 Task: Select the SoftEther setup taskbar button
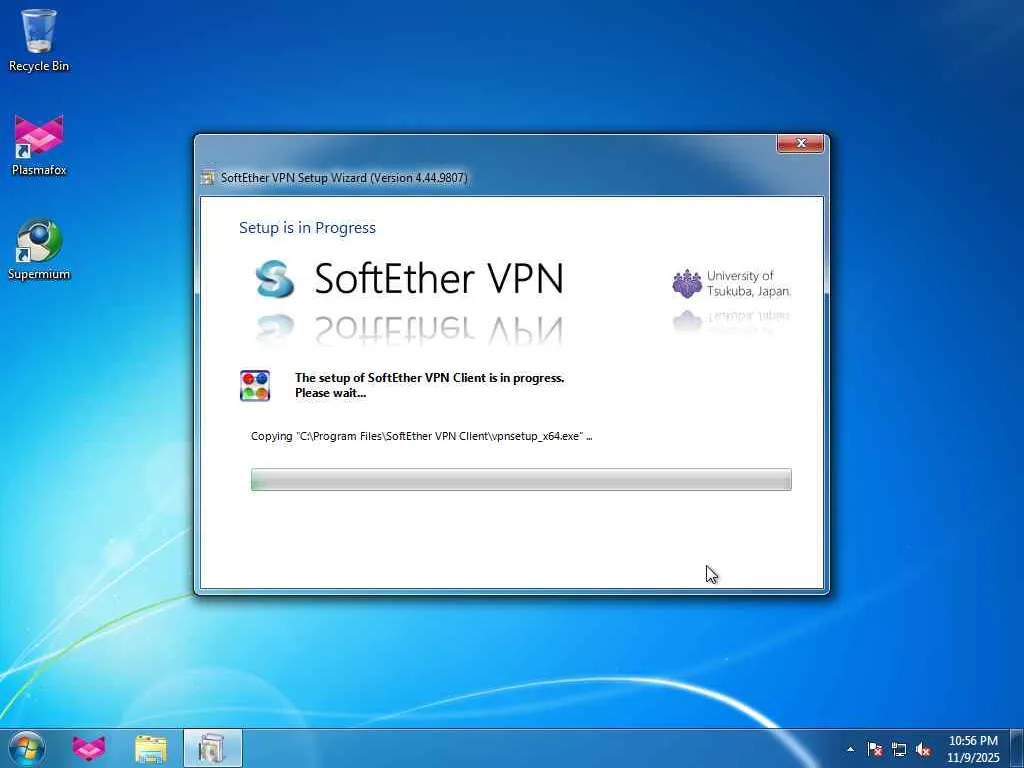212,748
